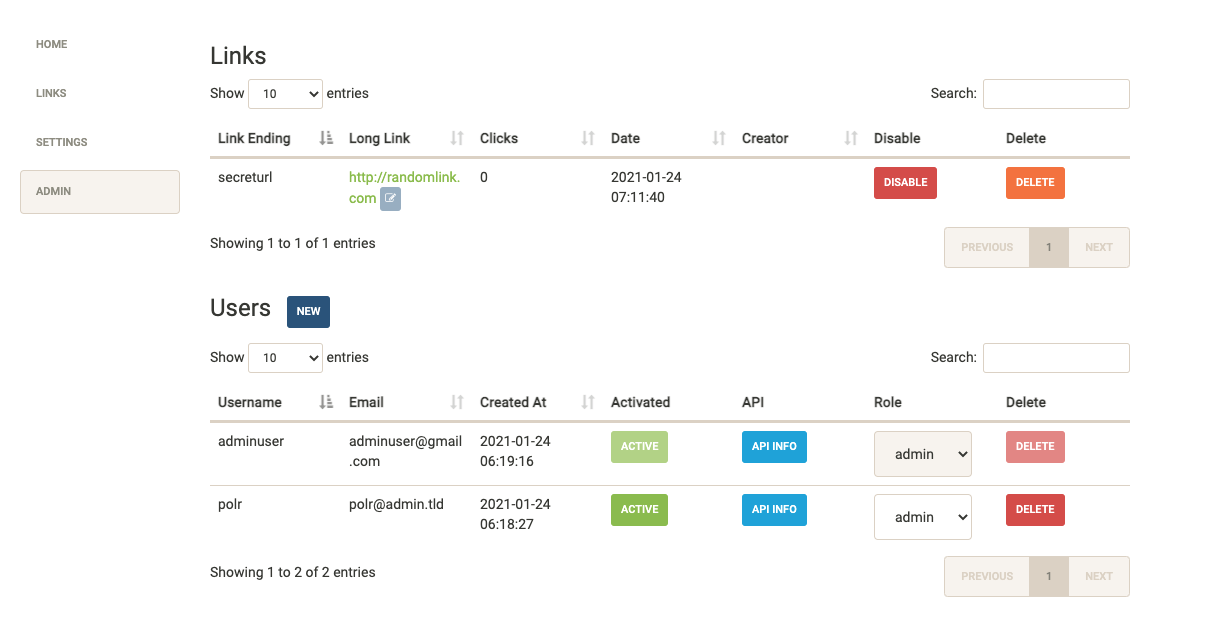The image size is (1210, 627).
Task: Sort links by Creator column
Action: coord(848,137)
